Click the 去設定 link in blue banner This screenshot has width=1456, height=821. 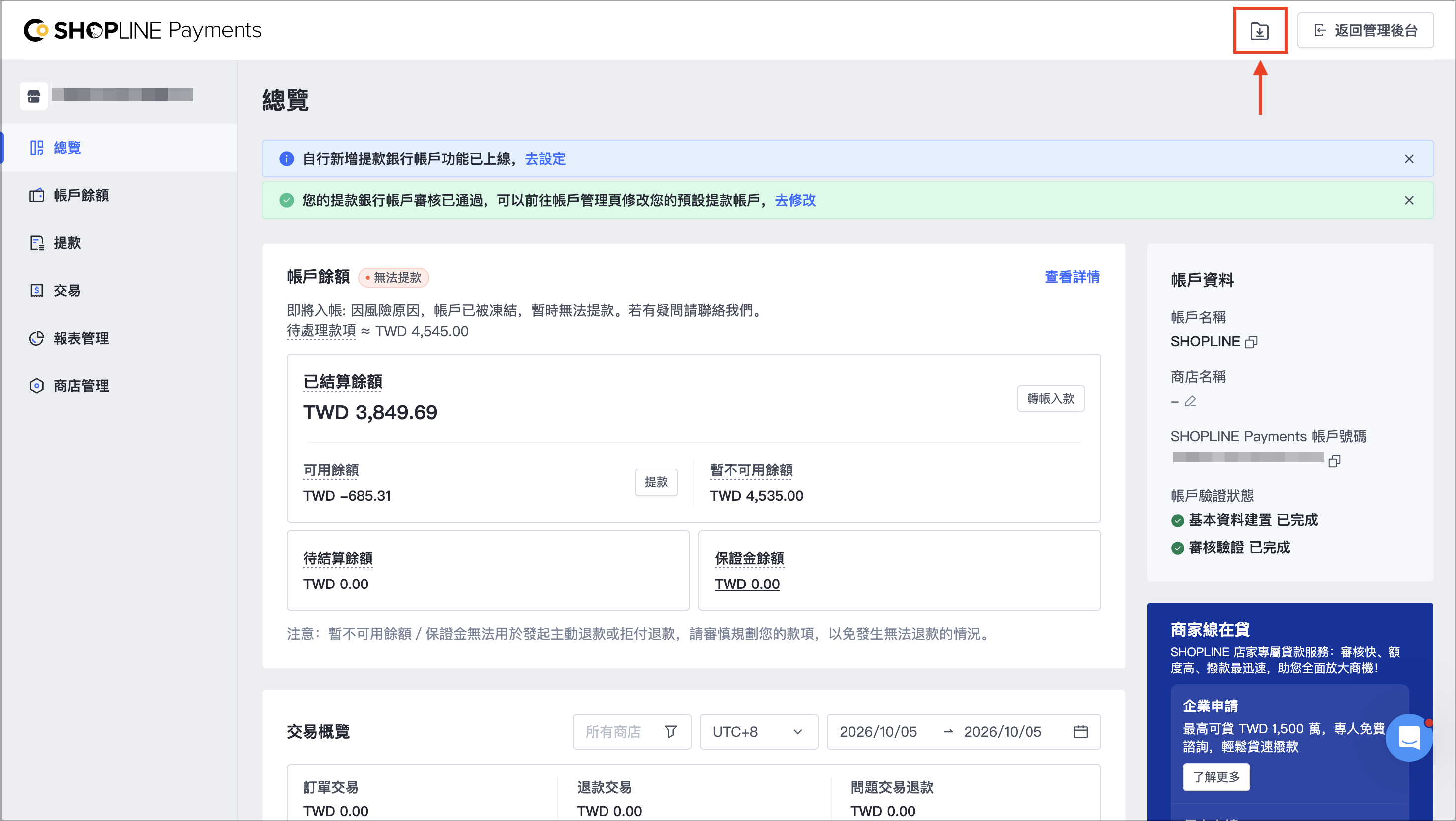(x=545, y=159)
